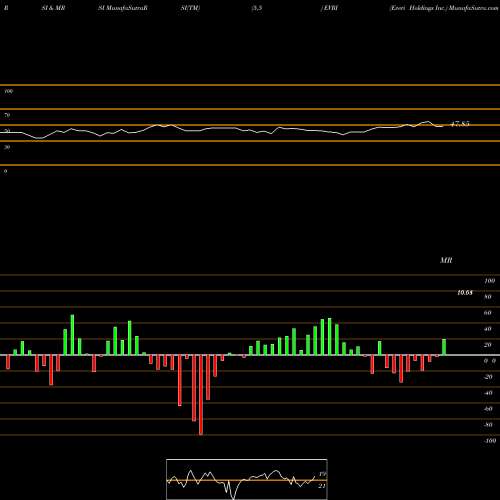The width and height of the screenshot is (500, 500).
Task: Click the 30 level label on RSI axis
Action: [7, 147]
